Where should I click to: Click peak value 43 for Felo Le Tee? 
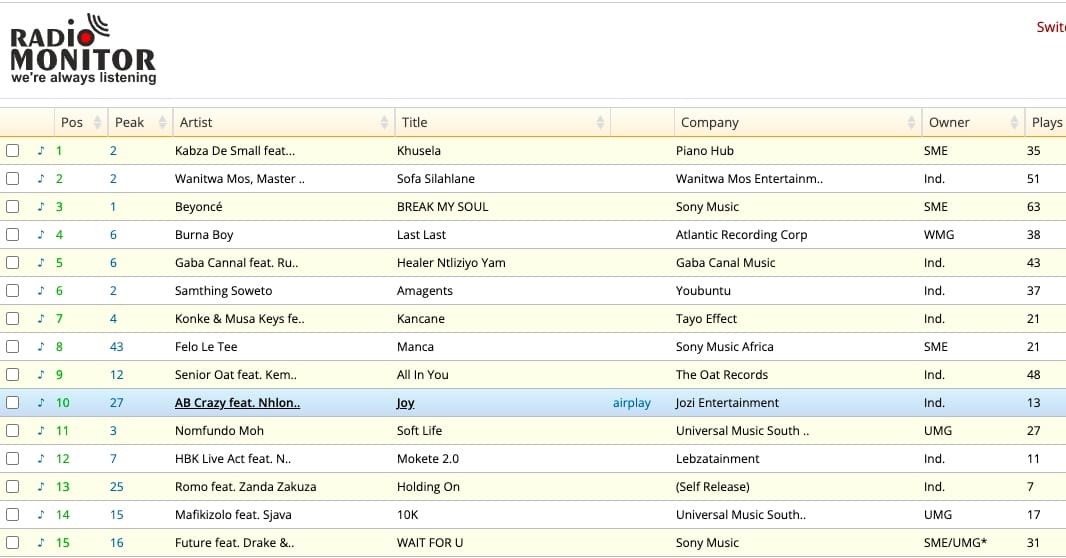pyautogui.click(x=116, y=347)
